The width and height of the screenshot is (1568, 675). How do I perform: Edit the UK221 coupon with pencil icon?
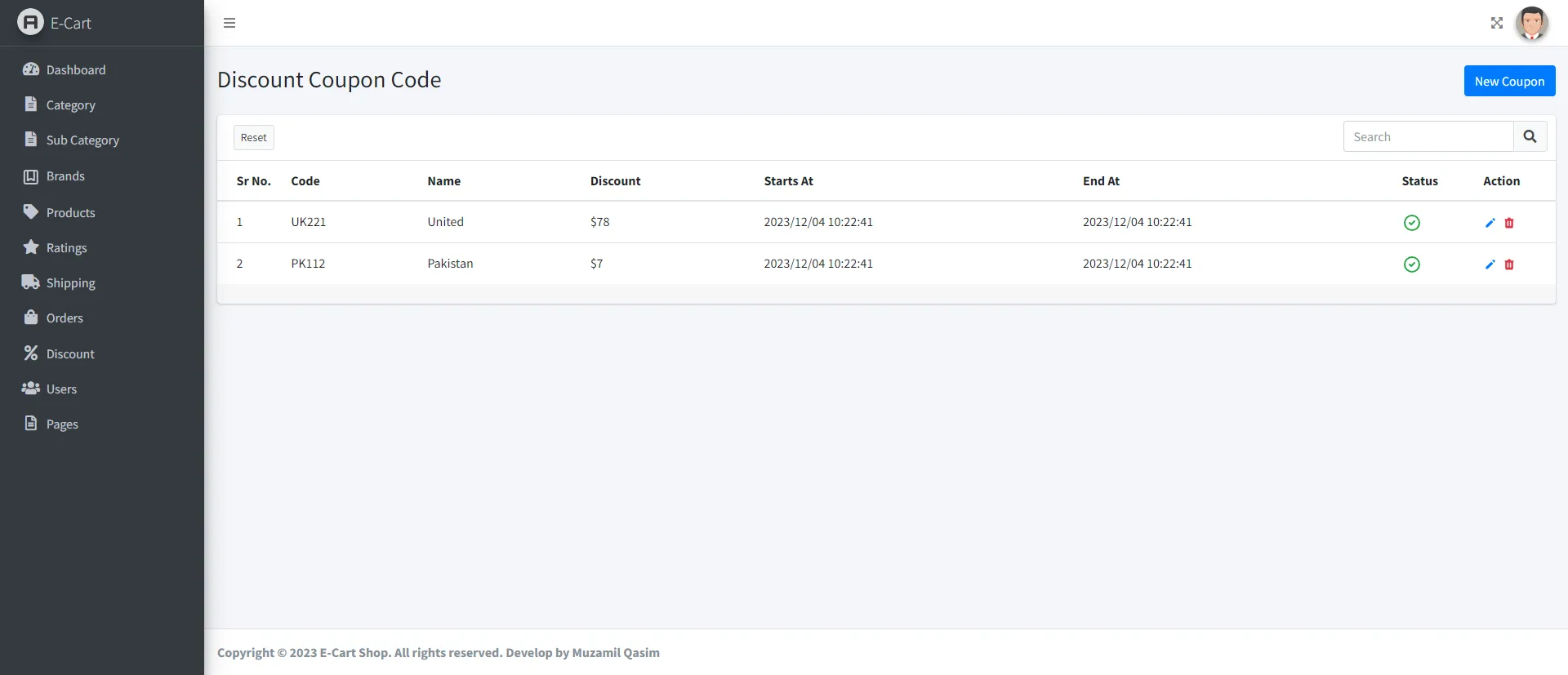[x=1490, y=223]
